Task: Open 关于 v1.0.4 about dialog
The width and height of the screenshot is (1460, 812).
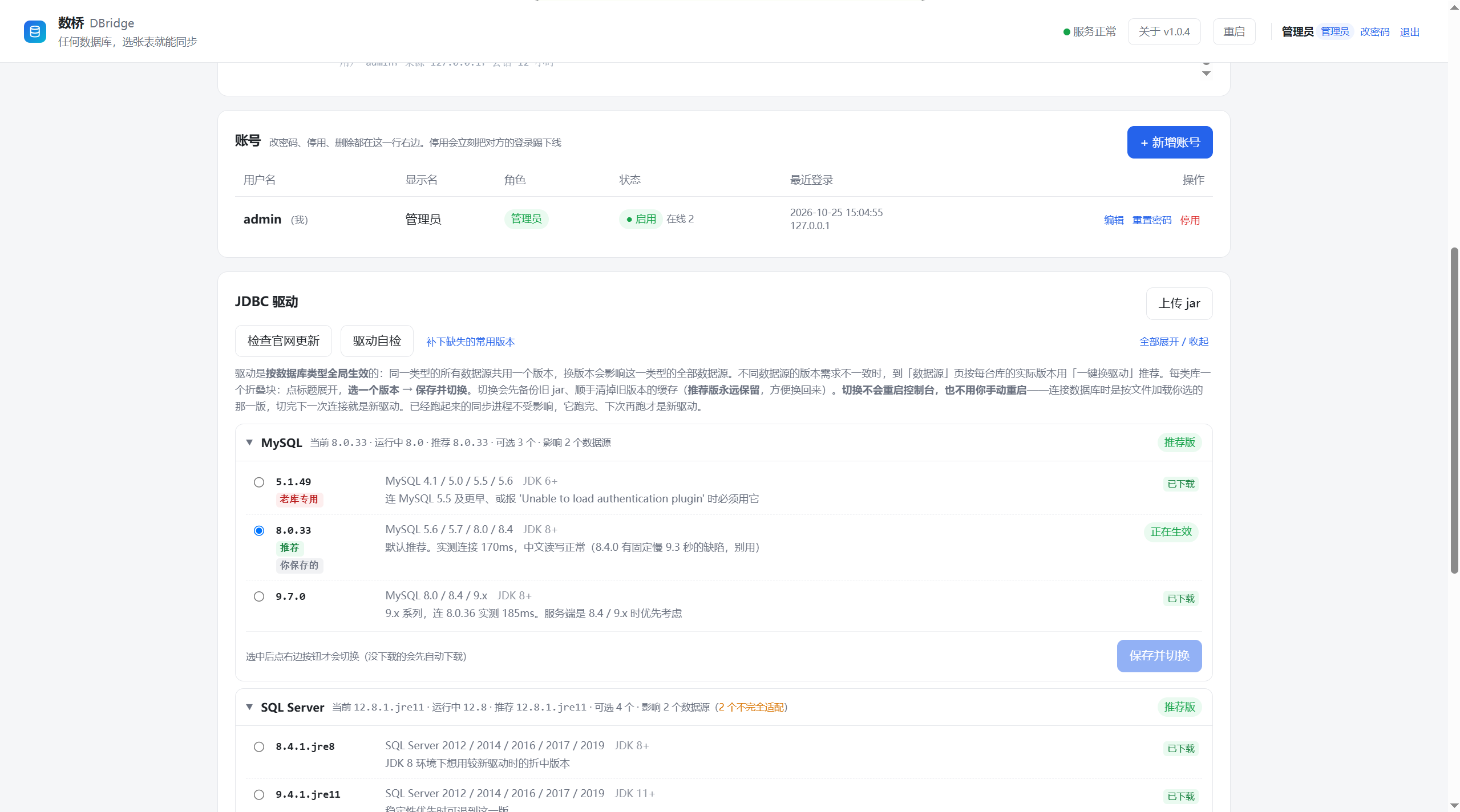Action: pos(1164,32)
